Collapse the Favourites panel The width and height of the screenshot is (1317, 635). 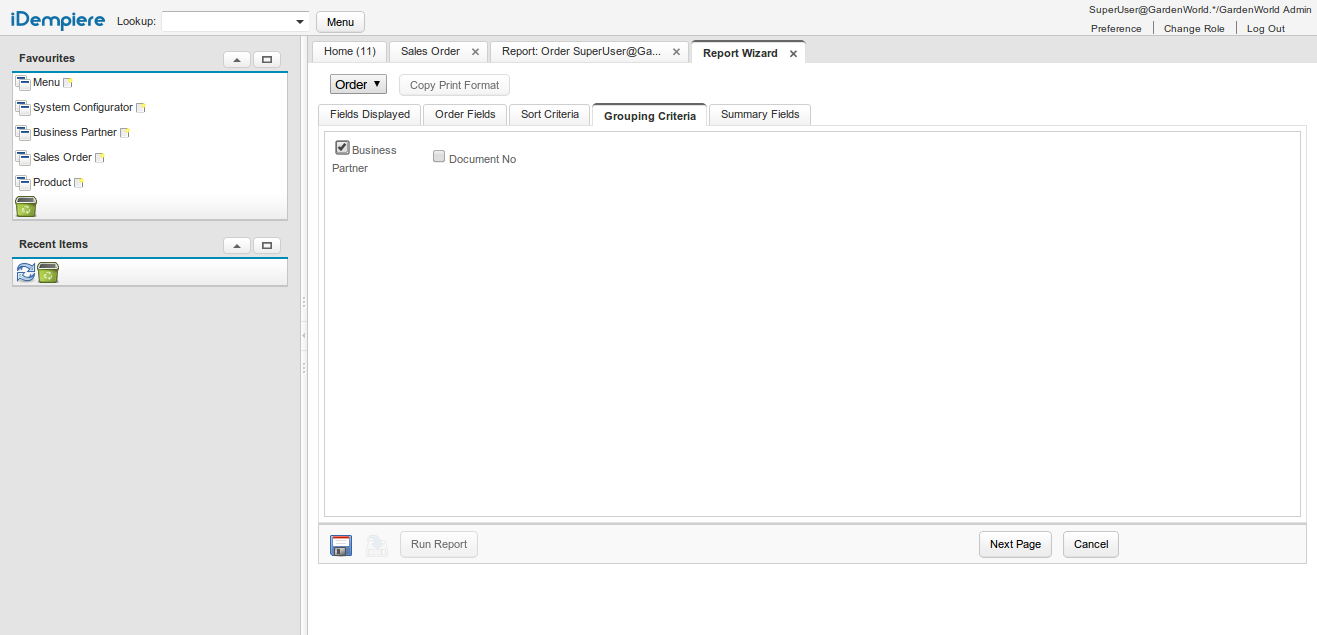tap(237, 59)
